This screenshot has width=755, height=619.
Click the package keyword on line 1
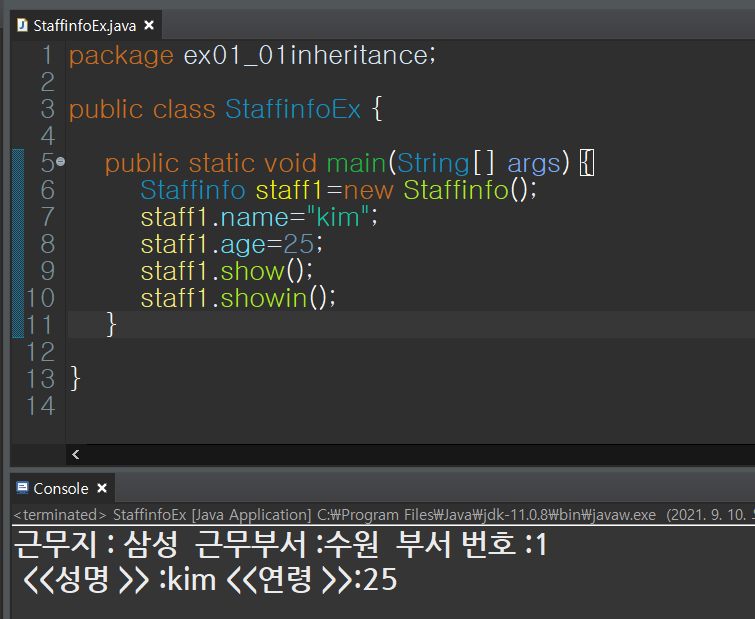click(x=121, y=56)
